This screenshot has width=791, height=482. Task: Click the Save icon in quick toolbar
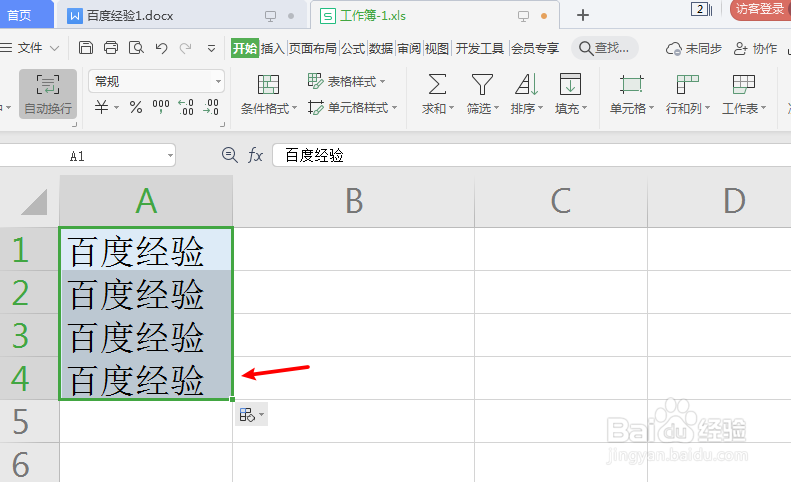86,48
